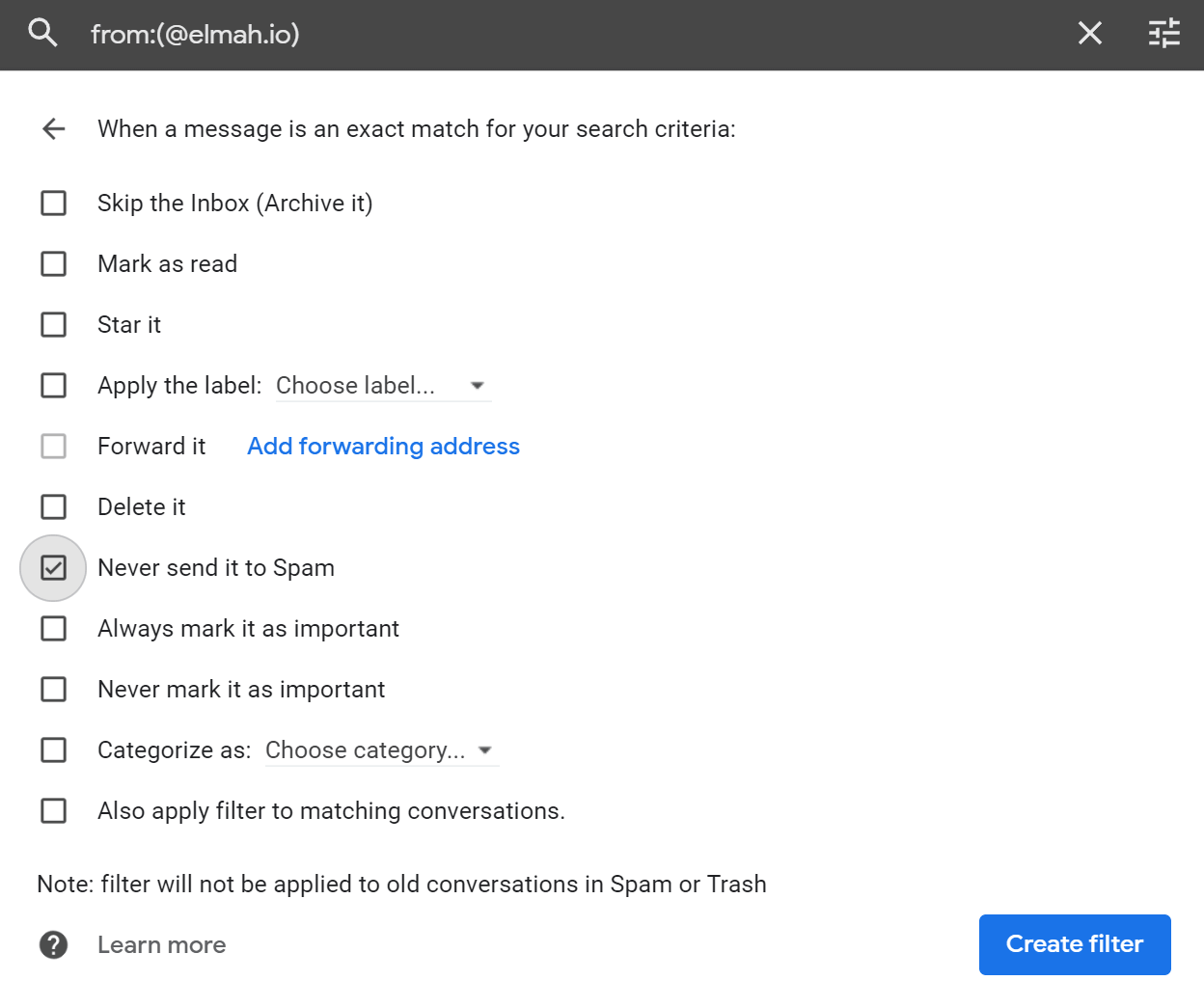Check the Delete it option
Image resolution: width=1204 pixels, height=1008 pixels.
(x=54, y=507)
